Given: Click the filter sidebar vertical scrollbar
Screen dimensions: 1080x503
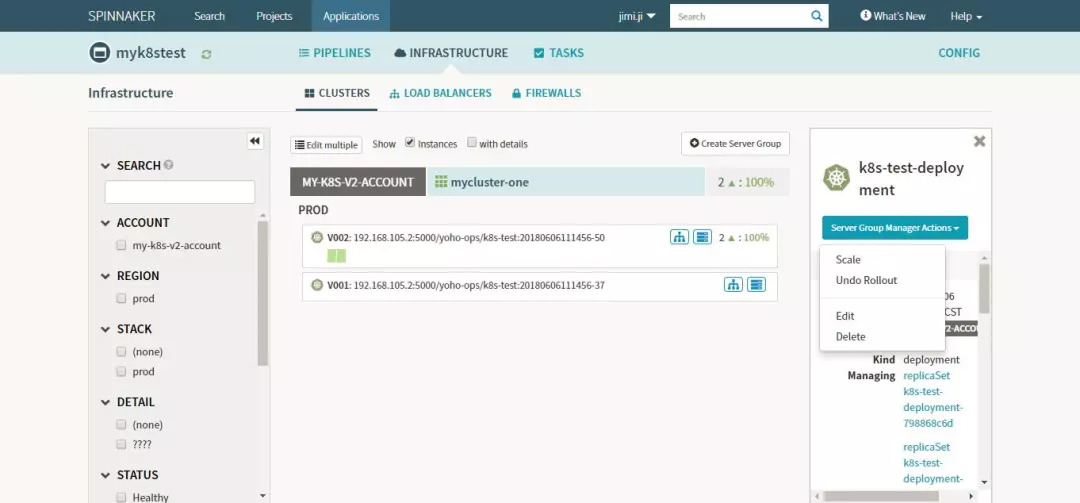Looking at the screenshot, I should click(x=262, y=293).
